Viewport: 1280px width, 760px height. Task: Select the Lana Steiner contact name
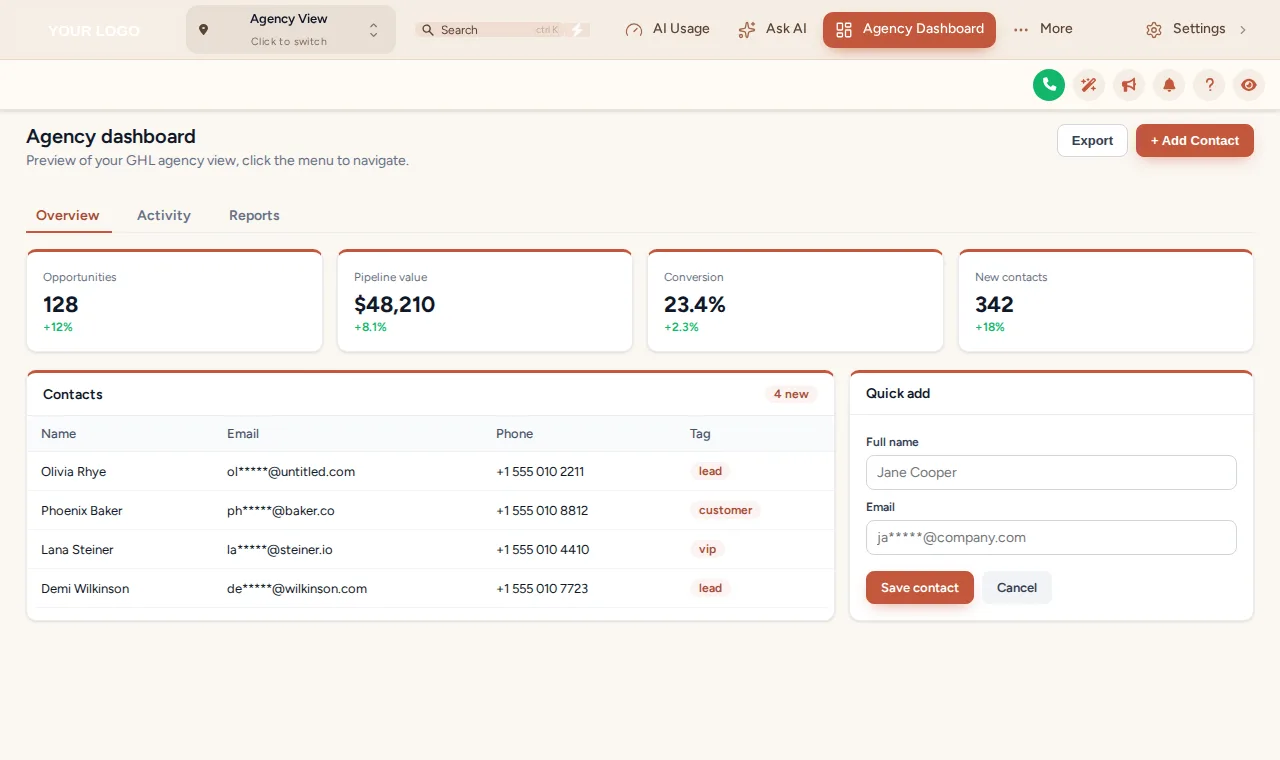point(77,550)
